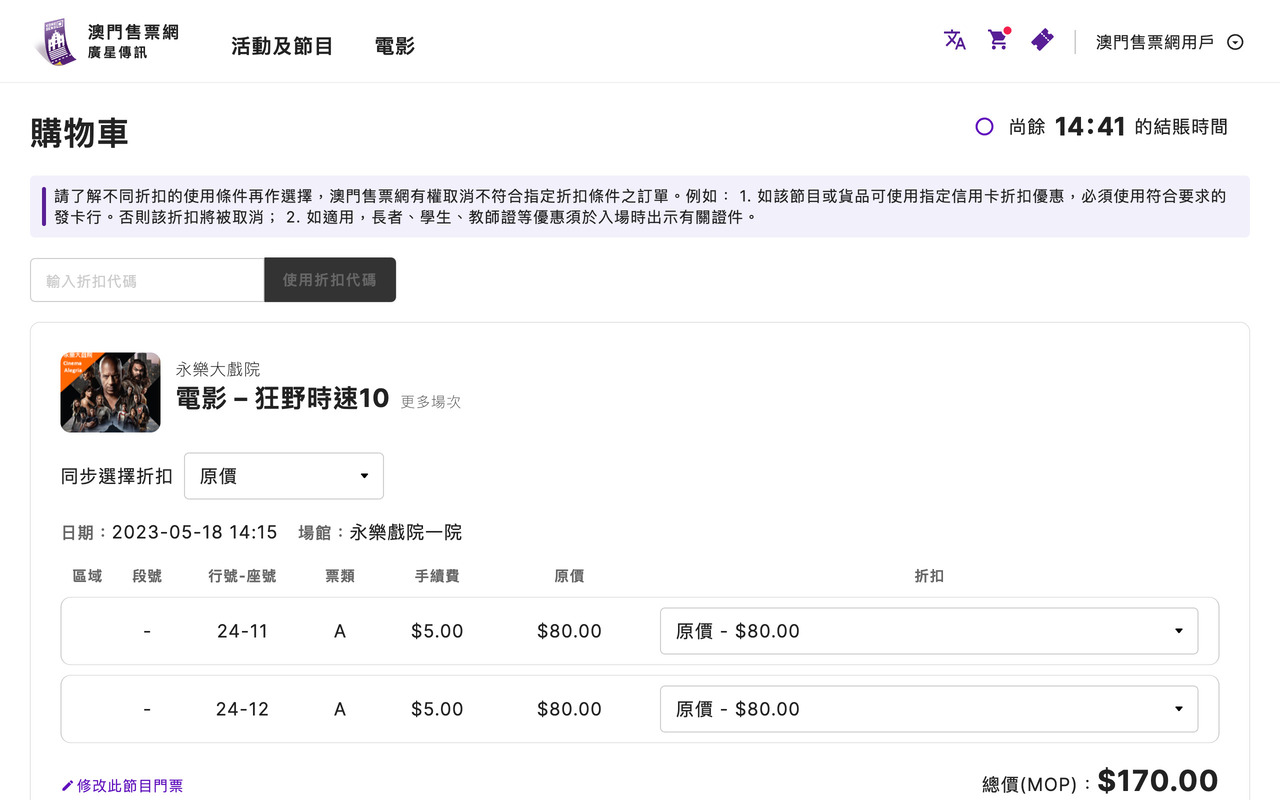1280x800 pixels.
Task: Click the 電影 – 狂野時速10 title
Action: click(x=283, y=397)
